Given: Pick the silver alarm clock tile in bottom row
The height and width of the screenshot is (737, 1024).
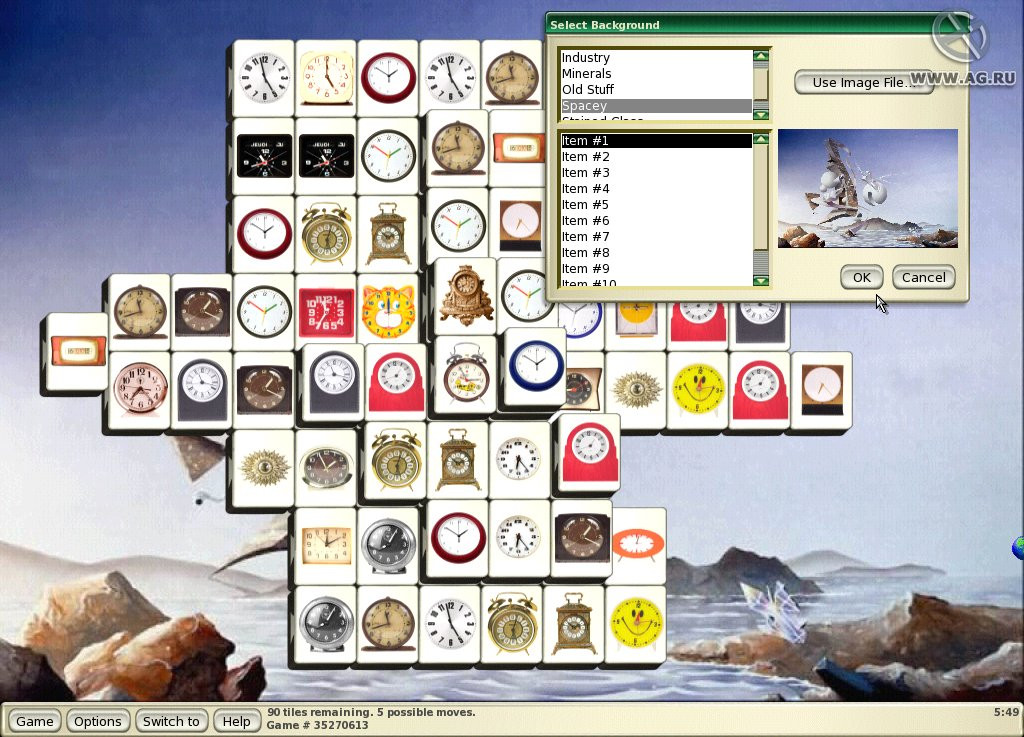Looking at the screenshot, I should coord(326,624).
